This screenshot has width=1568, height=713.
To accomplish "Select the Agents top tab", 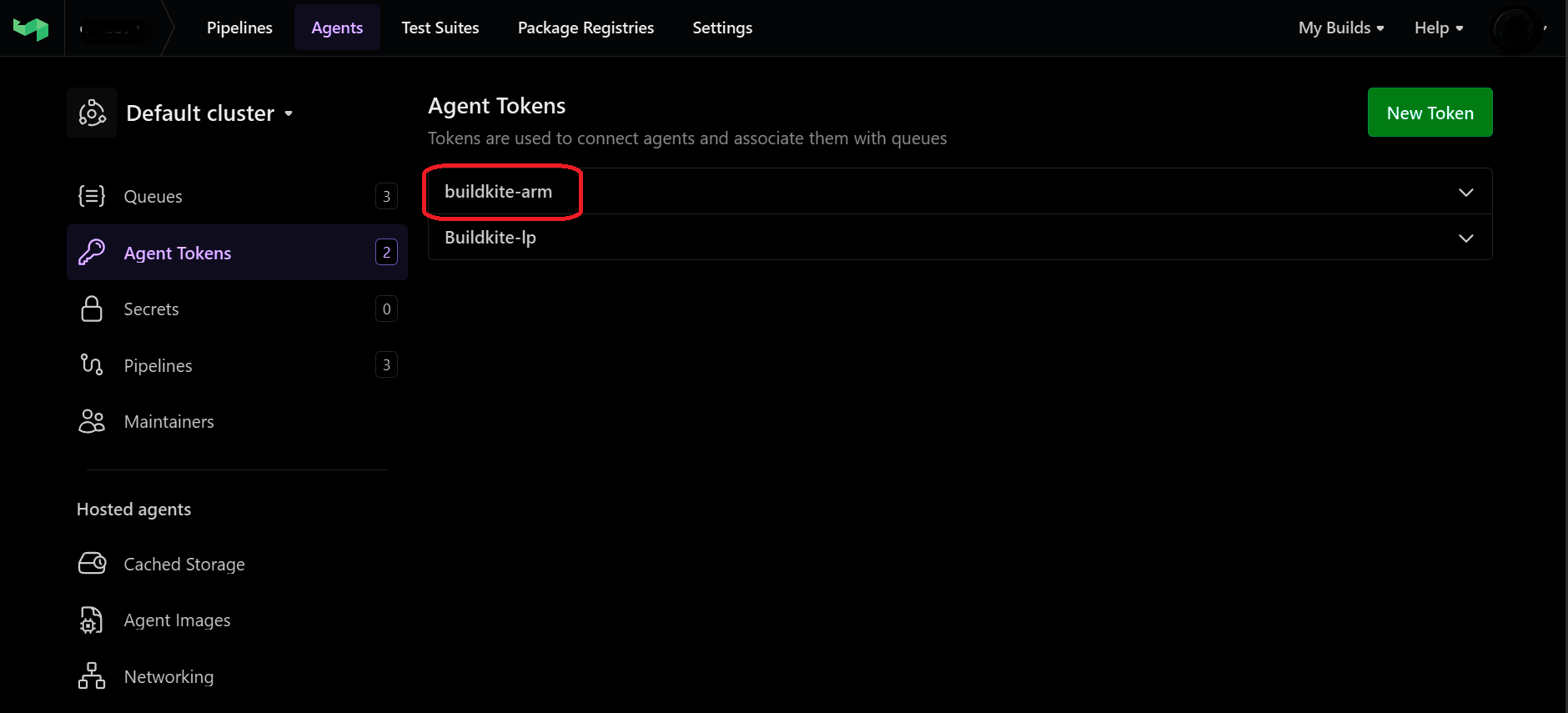I will click(337, 28).
